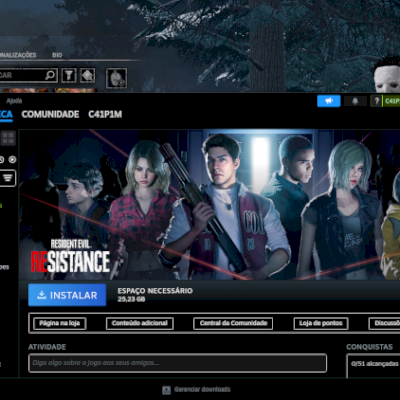
Task: Open Página na loja link
Action: (x=60, y=323)
